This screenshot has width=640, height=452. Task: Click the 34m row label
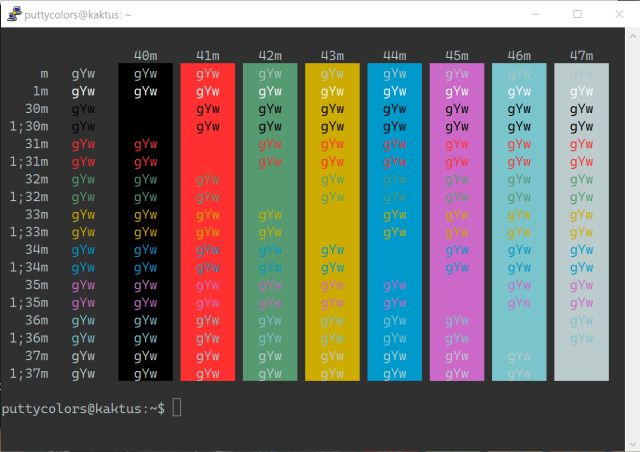point(36,249)
